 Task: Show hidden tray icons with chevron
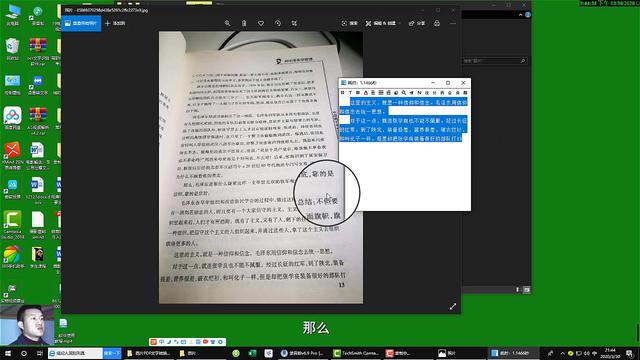[562, 353]
